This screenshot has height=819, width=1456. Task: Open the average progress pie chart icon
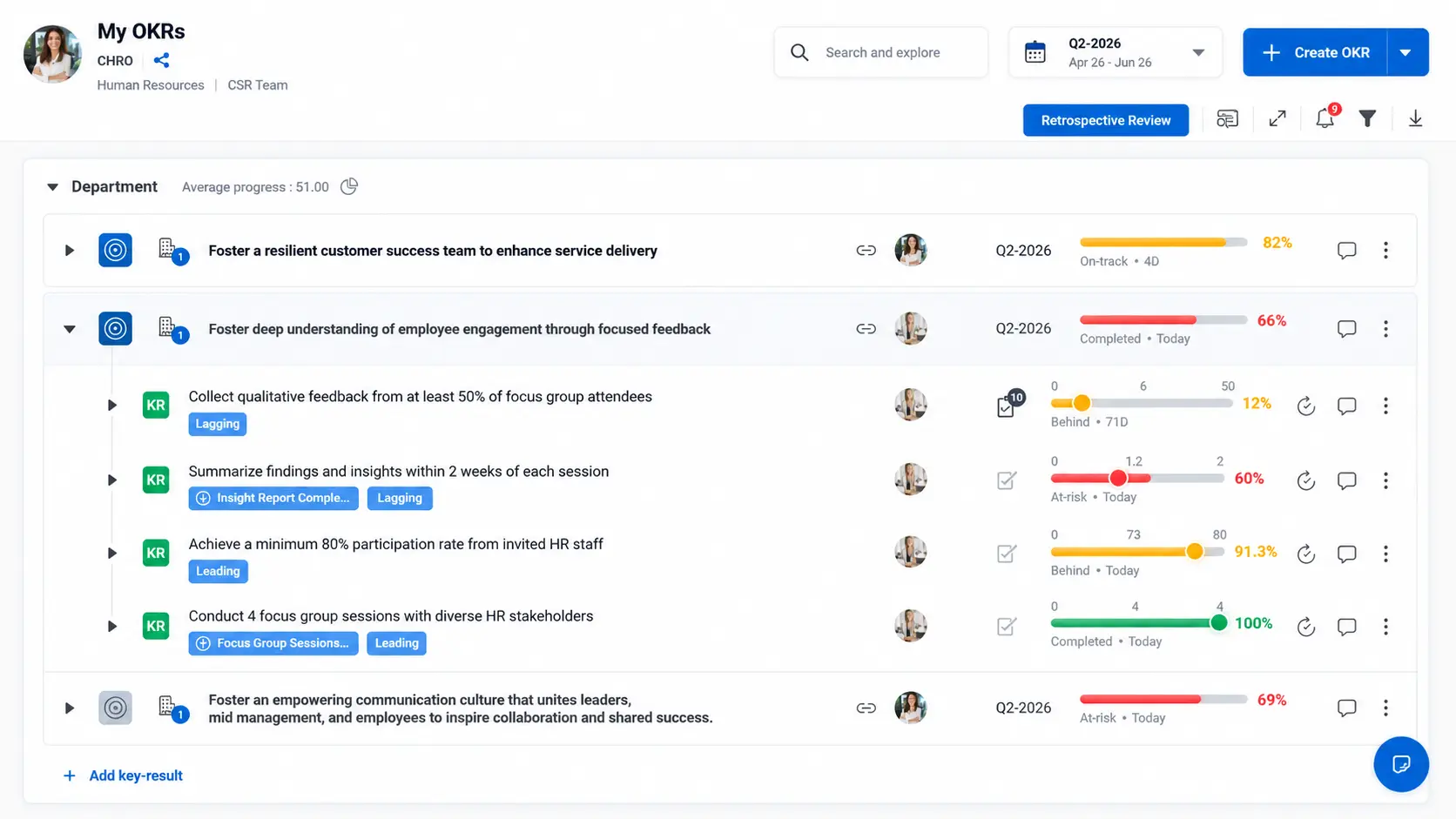[349, 186]
